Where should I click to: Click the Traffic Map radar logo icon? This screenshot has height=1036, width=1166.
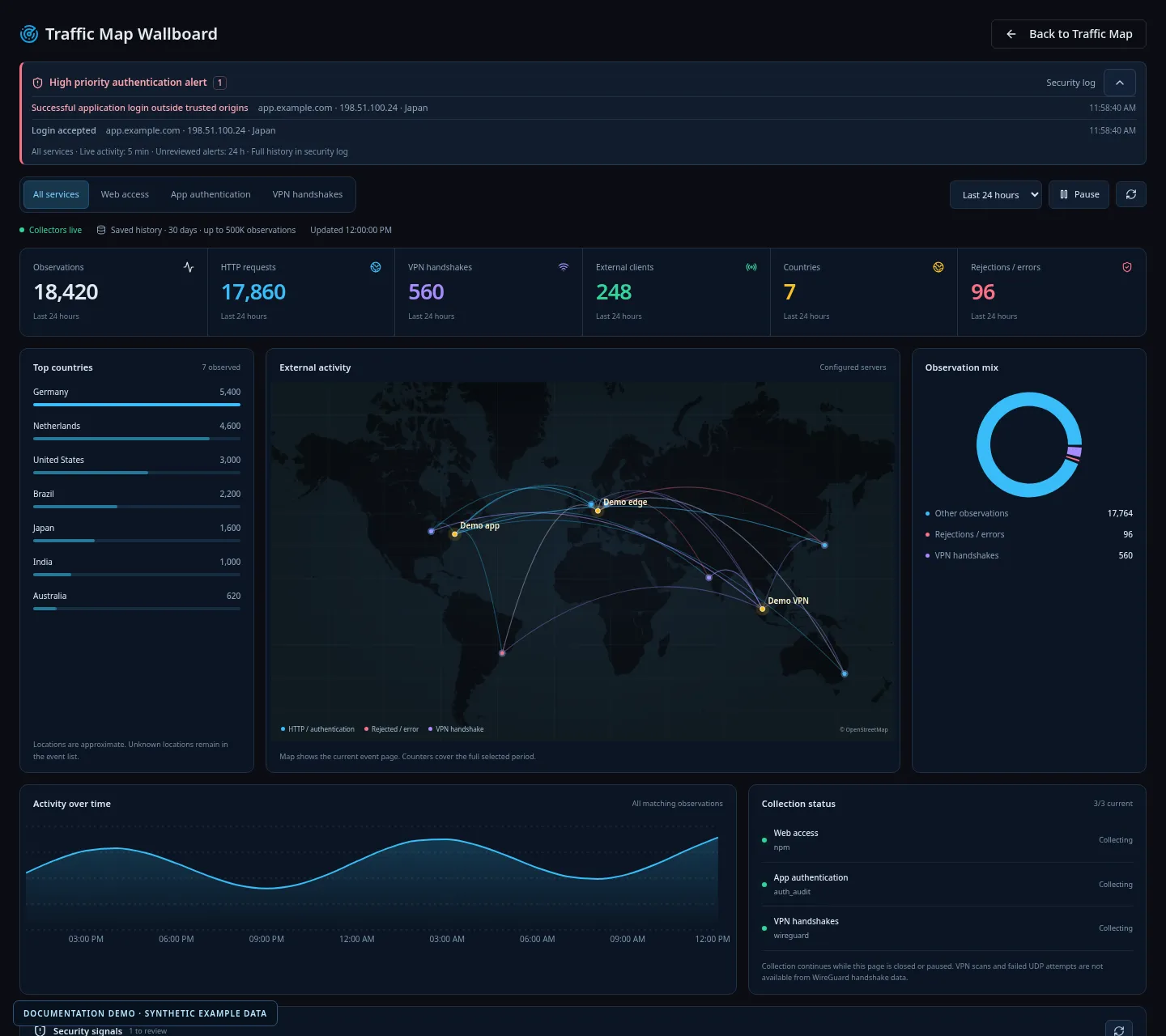pyautogui.click(x=29, y=34)
